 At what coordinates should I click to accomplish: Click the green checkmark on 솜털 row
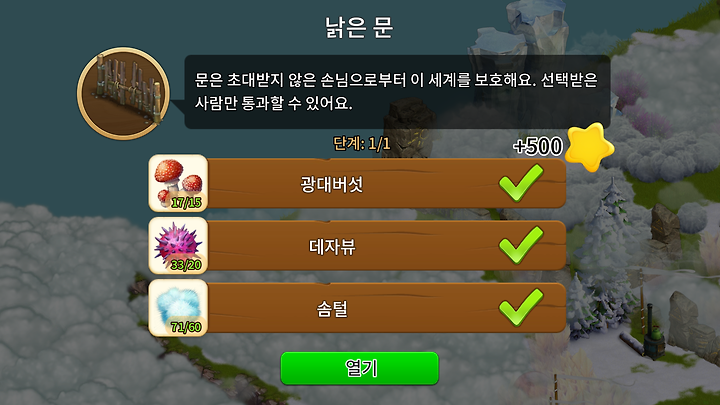click(521, 308)
